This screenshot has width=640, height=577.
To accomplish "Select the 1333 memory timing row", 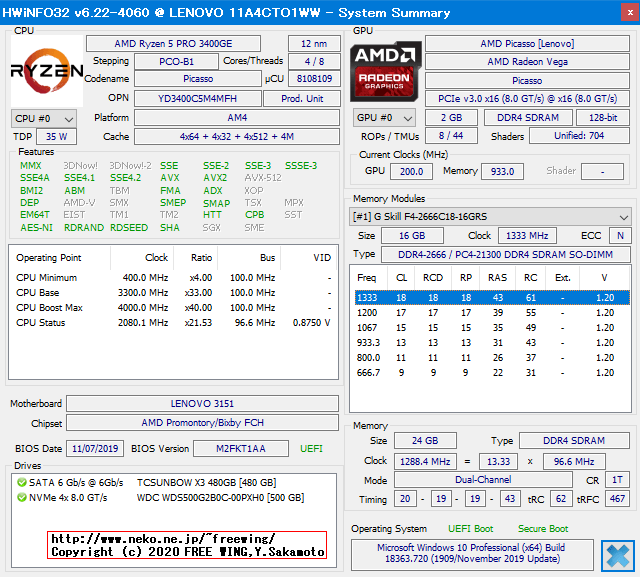I will coord(491,297).
